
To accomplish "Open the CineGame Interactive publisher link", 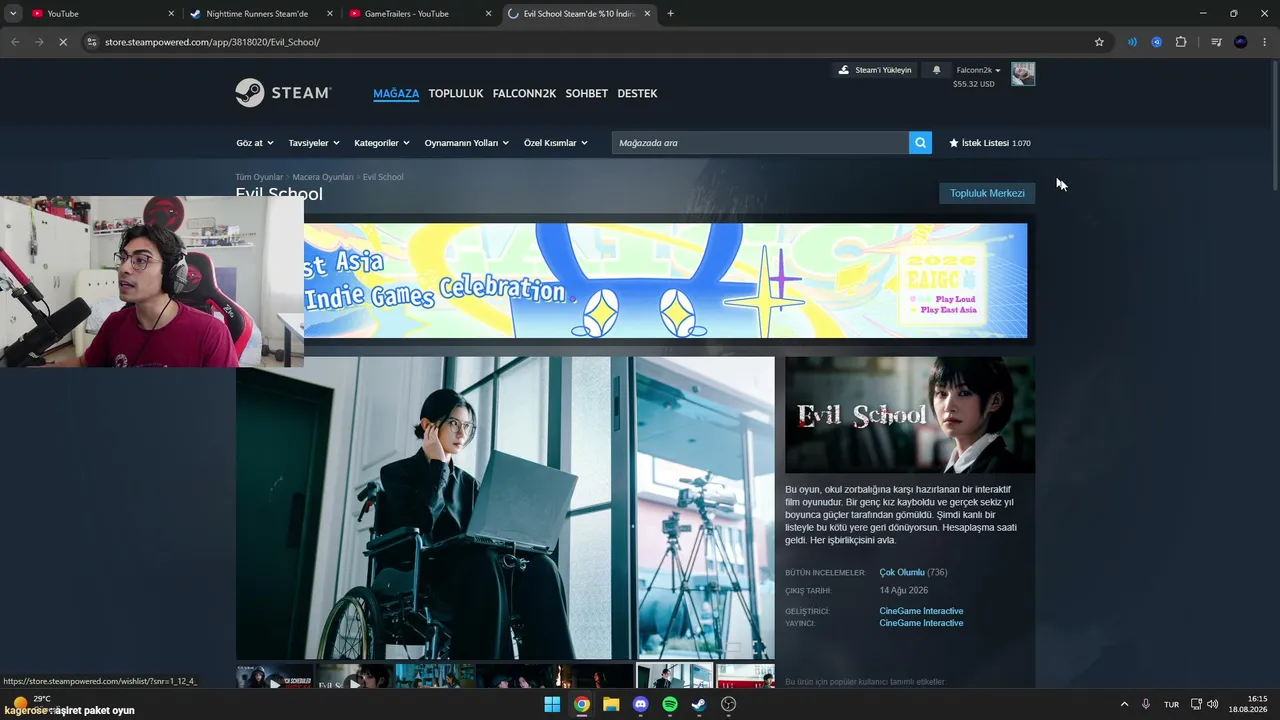I will point(921,623).
